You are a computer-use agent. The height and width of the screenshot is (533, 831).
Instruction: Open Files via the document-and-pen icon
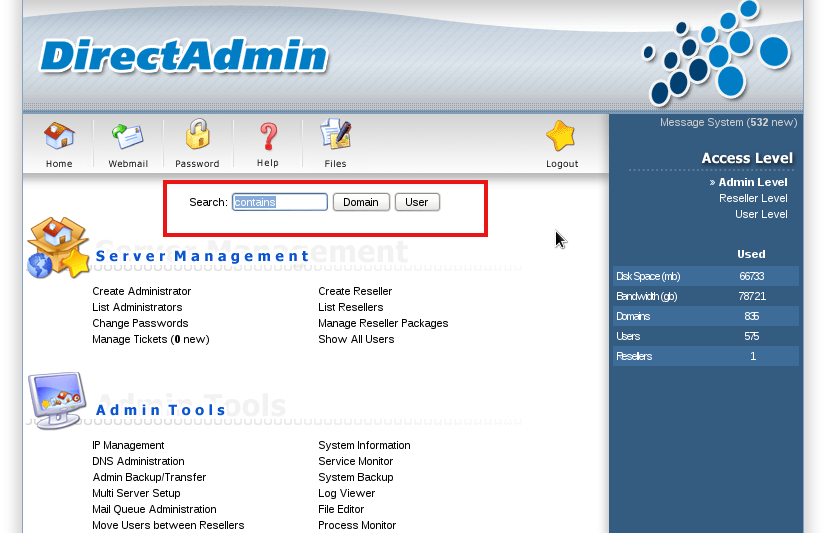[x=336, y=134]
